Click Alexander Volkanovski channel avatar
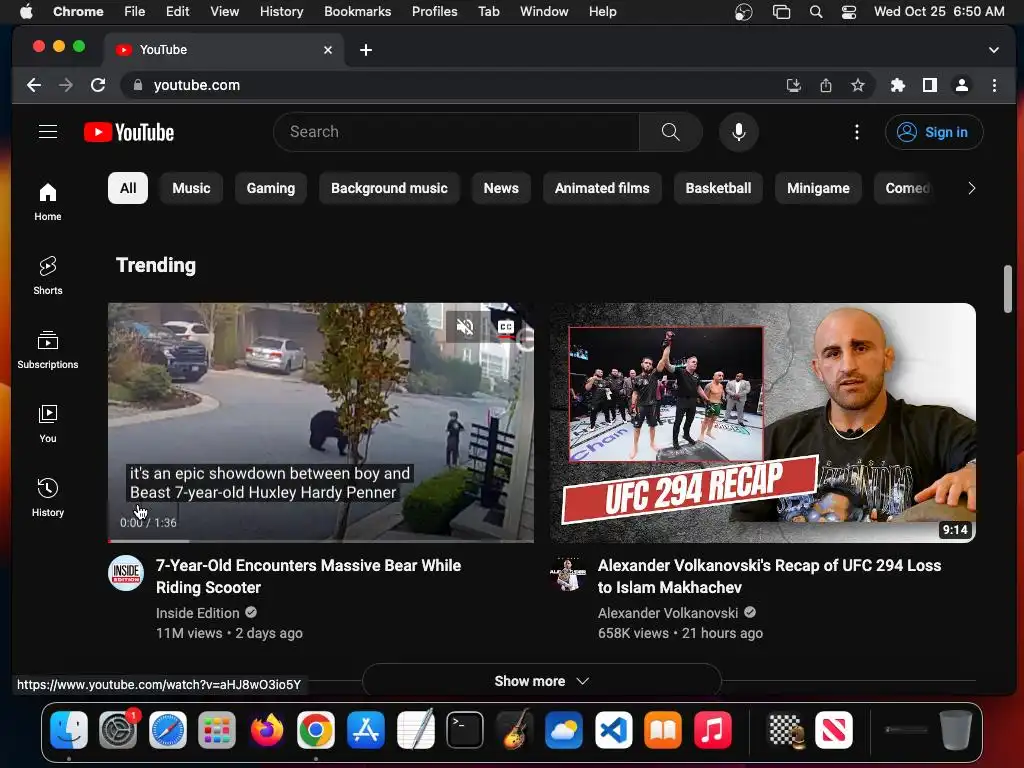Image resolution: width=1024 pixels, height=768 pixels. [568, 573]
